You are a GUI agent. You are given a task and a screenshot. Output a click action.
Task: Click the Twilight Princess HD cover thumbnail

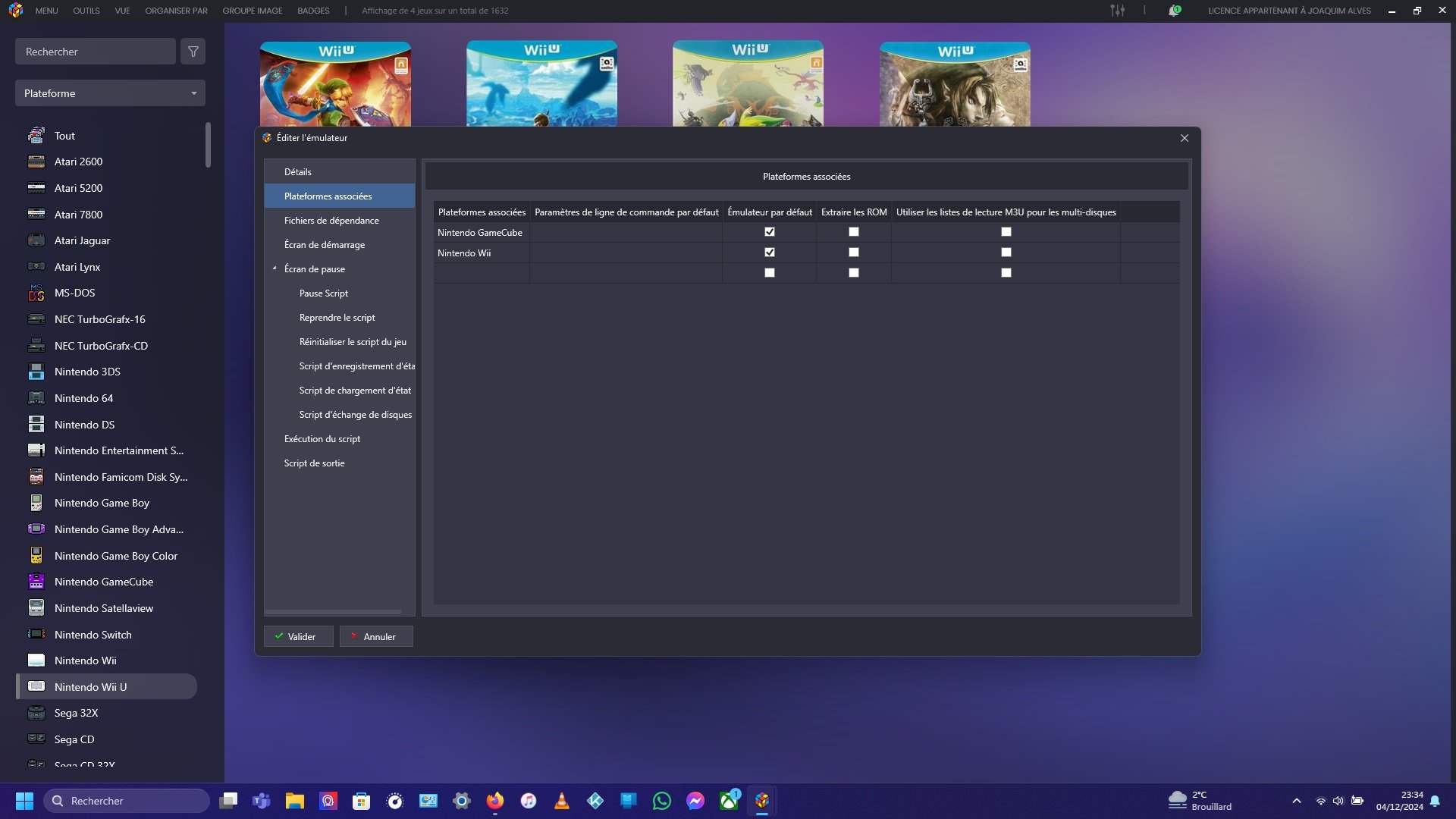pyautogui.click(x=955, y=84)
